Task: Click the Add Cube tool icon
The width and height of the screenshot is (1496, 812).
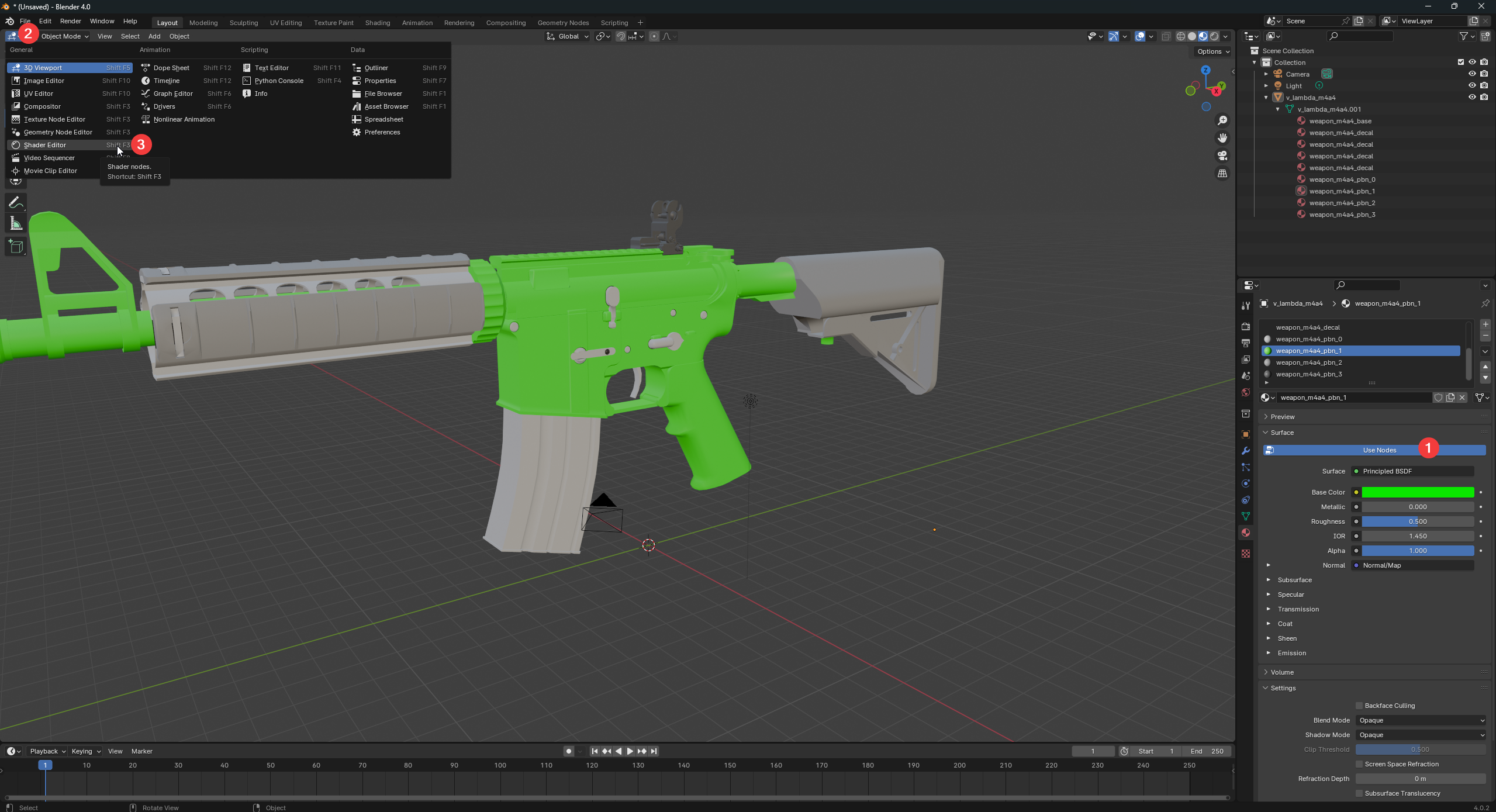Action: [x=16, y=247]
